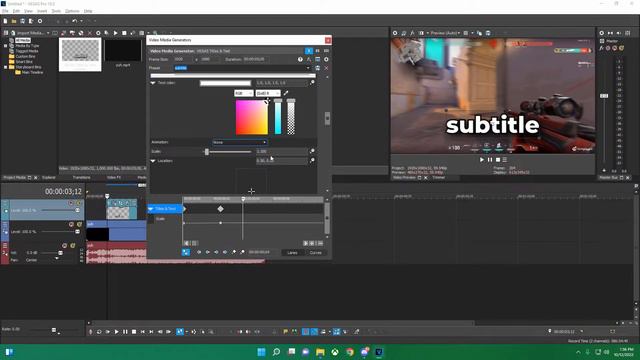Open media properties icon in Project Media toolbar

98,33
